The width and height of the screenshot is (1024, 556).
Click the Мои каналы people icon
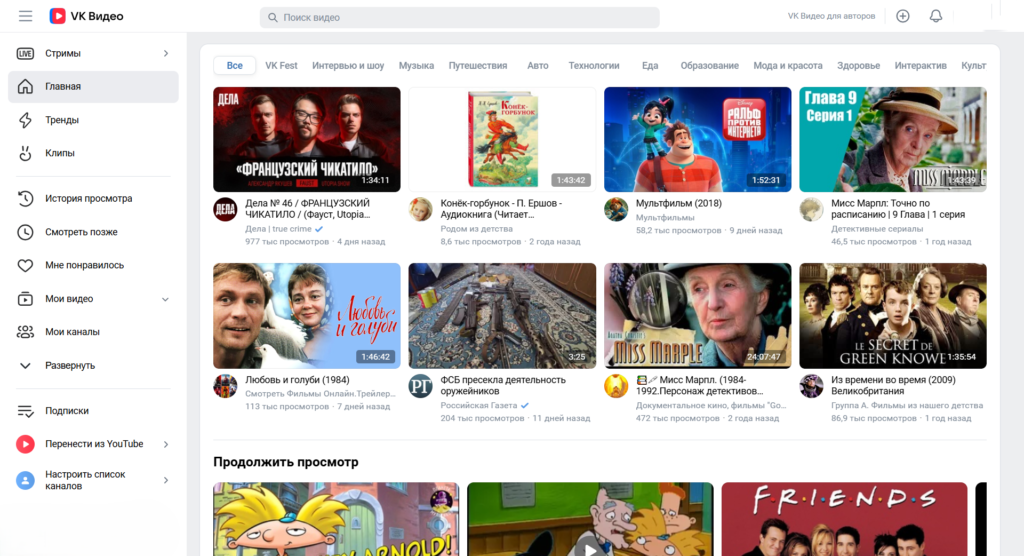[25, 332]
